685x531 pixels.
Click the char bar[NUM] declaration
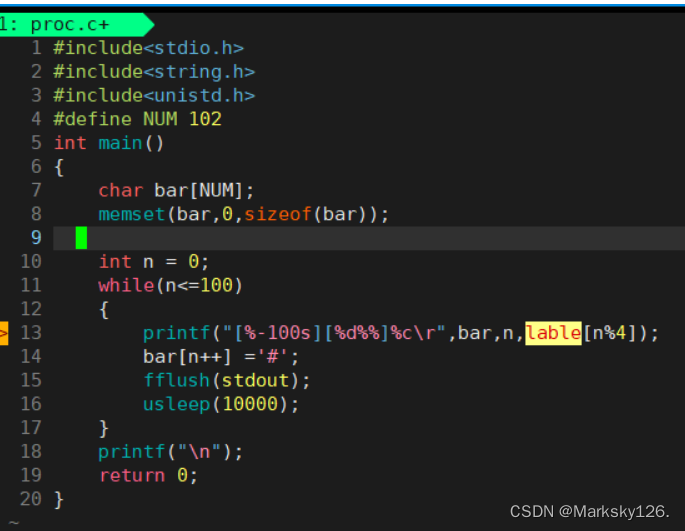coord(176,191)
